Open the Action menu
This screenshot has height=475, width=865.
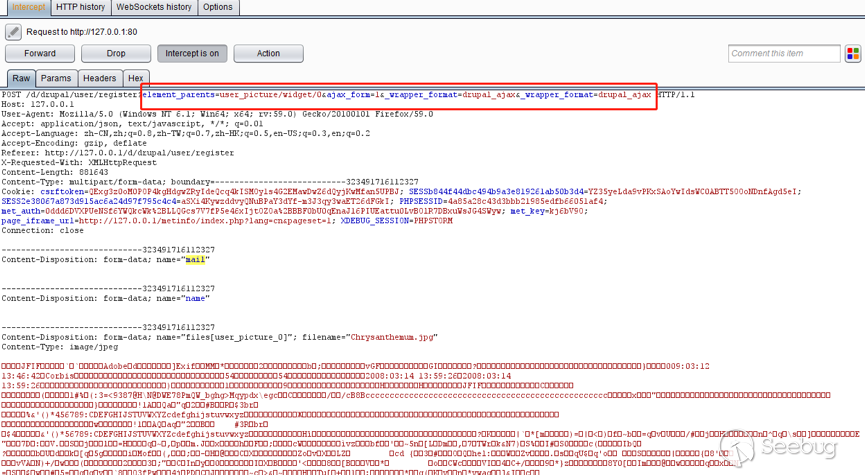pos(268,53)
